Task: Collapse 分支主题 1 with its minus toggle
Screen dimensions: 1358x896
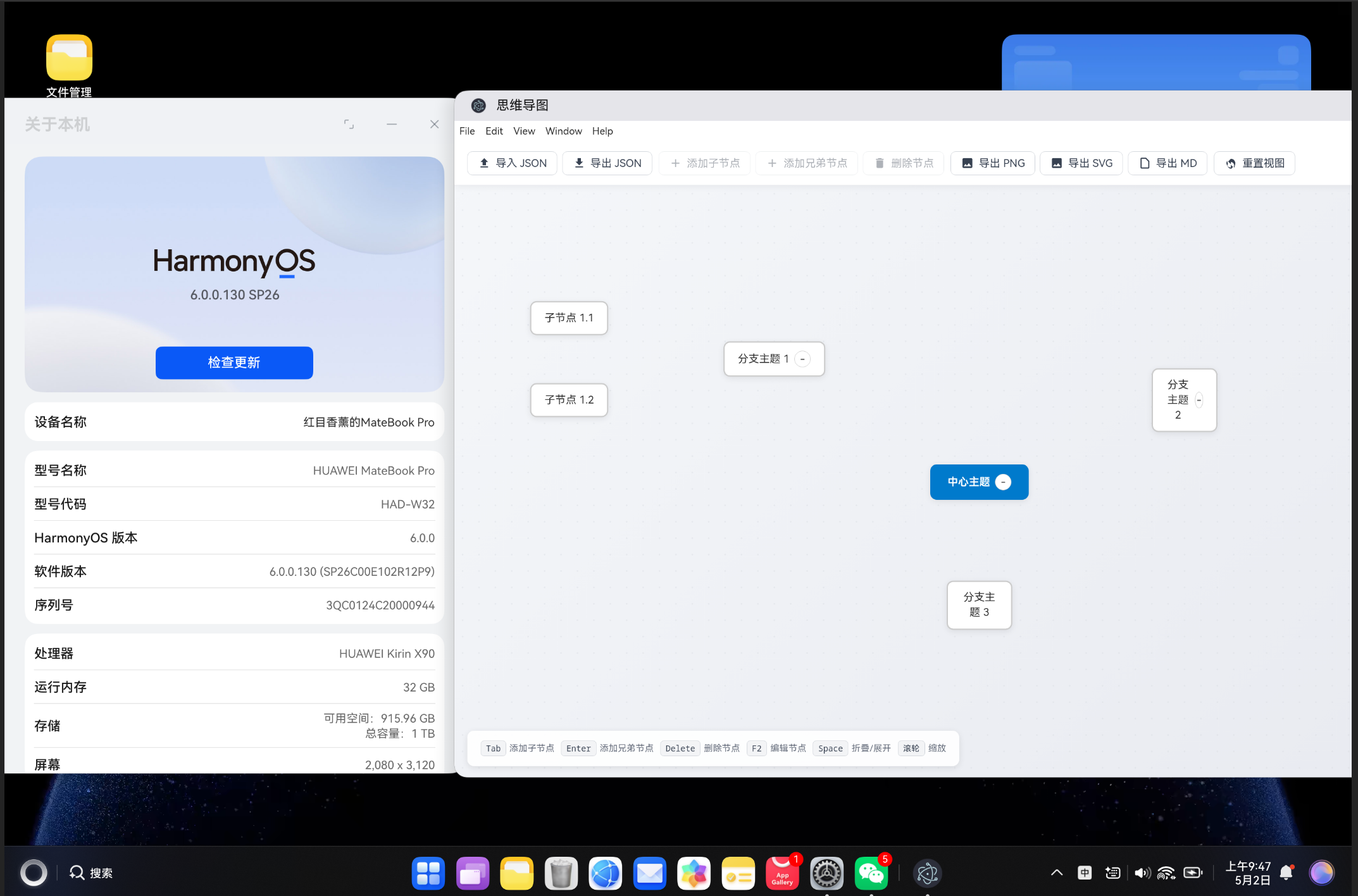Action: click(802, 359)
